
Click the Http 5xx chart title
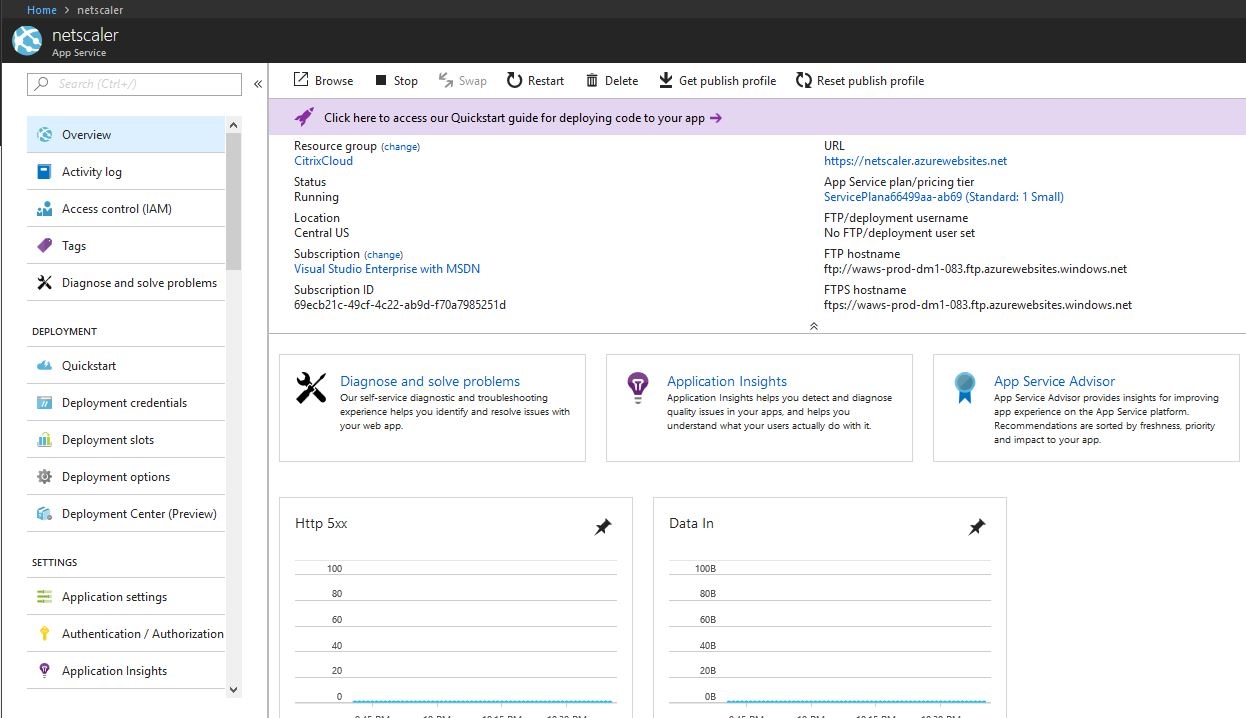point(321,523)
